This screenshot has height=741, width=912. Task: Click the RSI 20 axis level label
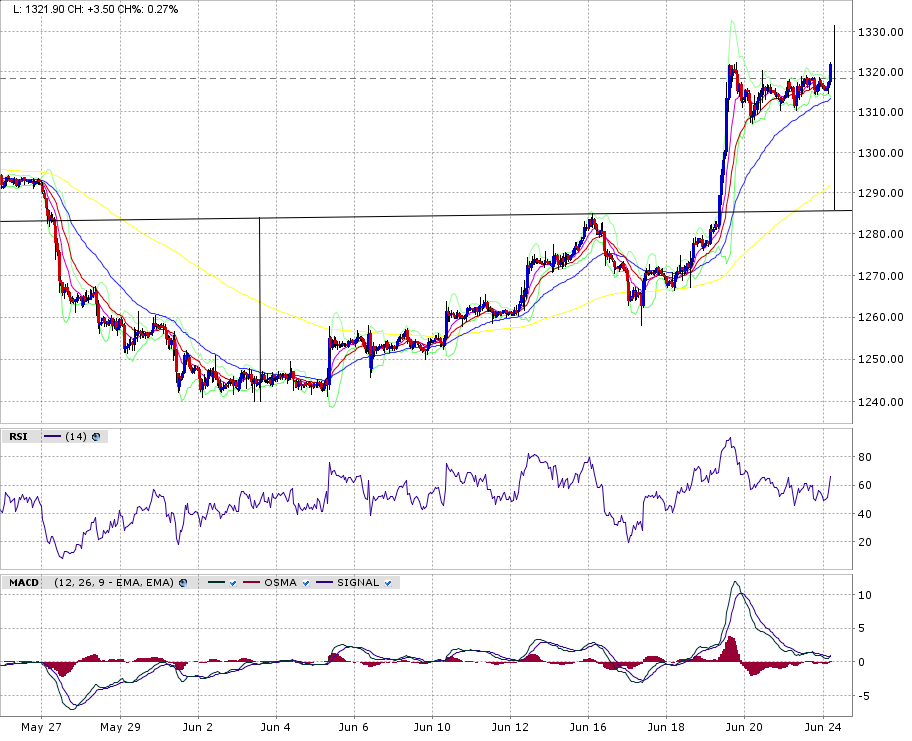[x=865, y=542]
